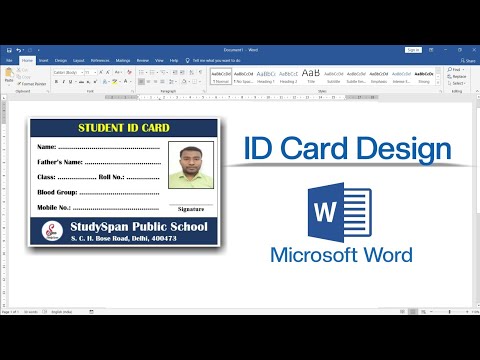Open the View tab

[x=159, y=61]
